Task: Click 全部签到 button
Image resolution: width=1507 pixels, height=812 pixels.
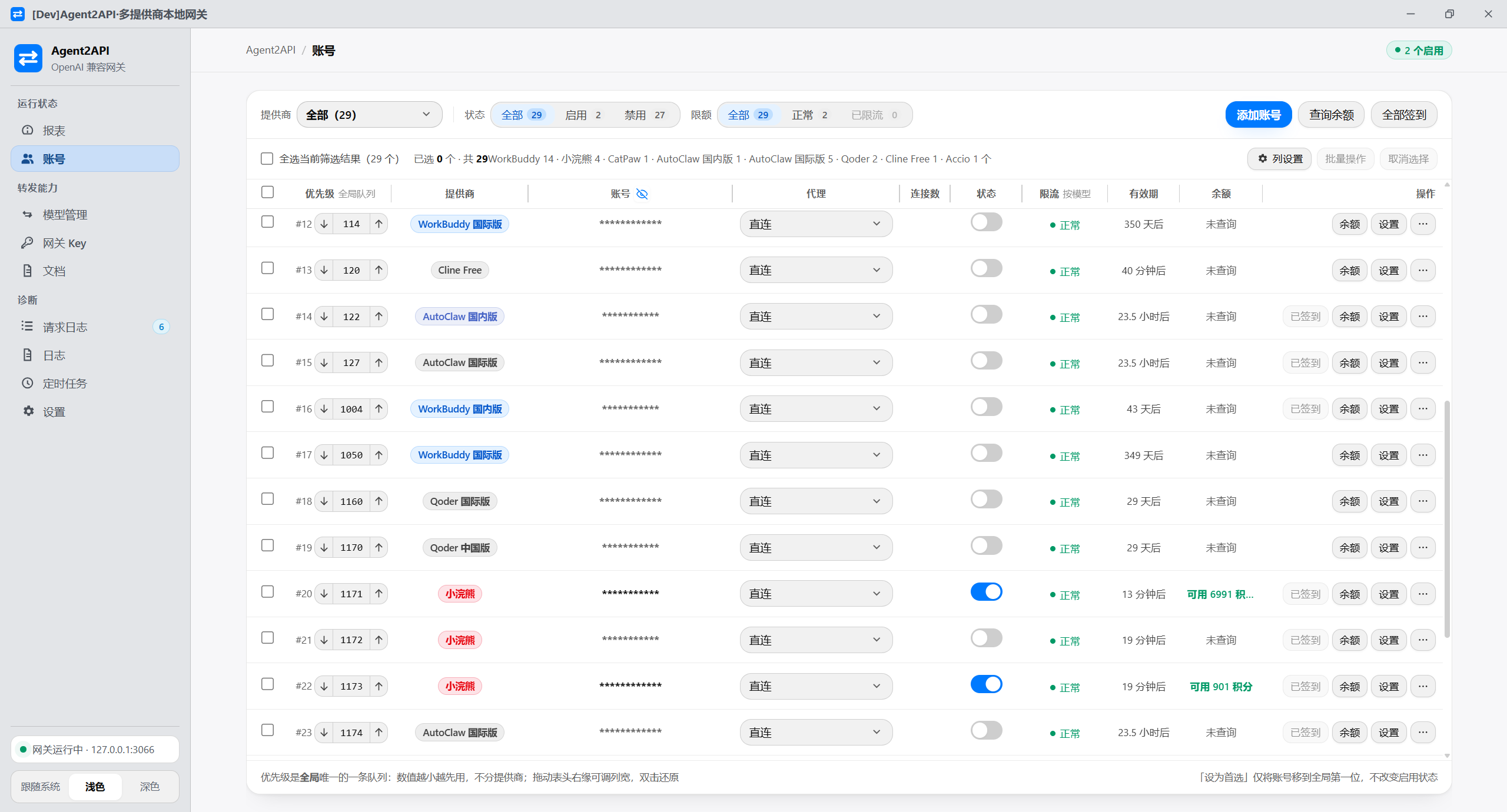Action: click(x=1404, y=115)
